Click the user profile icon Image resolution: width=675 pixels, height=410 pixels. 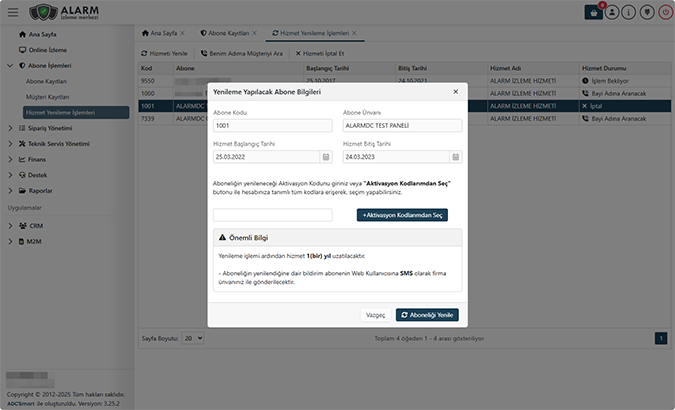tap(612, 13)
